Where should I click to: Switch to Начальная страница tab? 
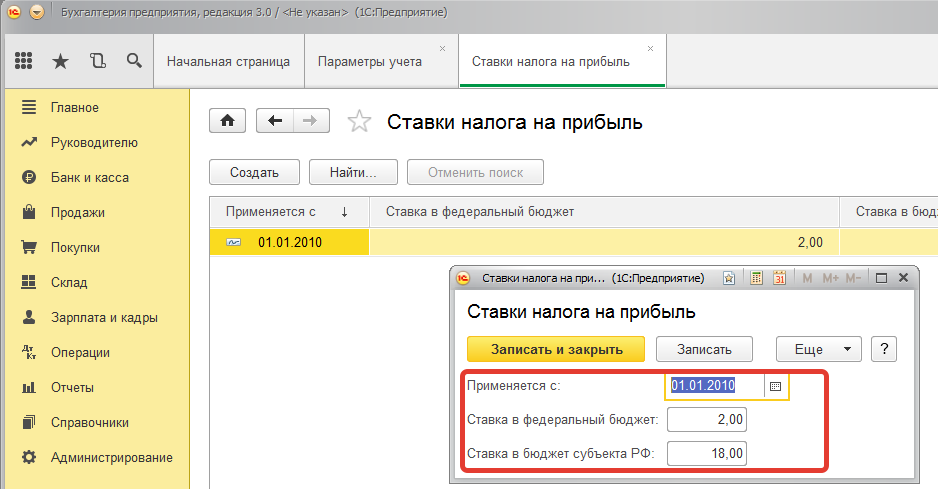click(x=228, y=61)
